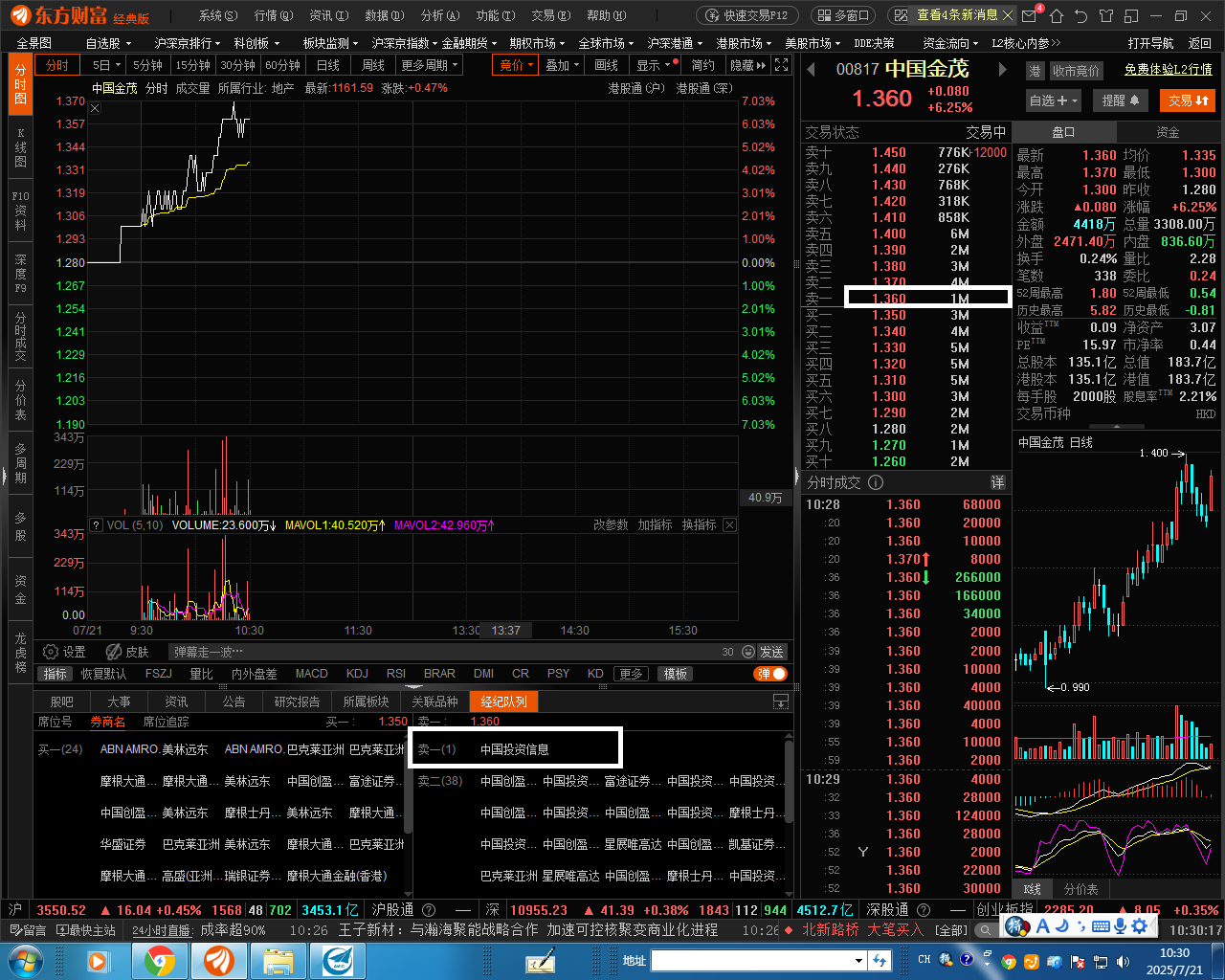The width and height of the screenshot is (1225, 980).
Task: Open the 交易(E) menu
Action: coord(550,15)
